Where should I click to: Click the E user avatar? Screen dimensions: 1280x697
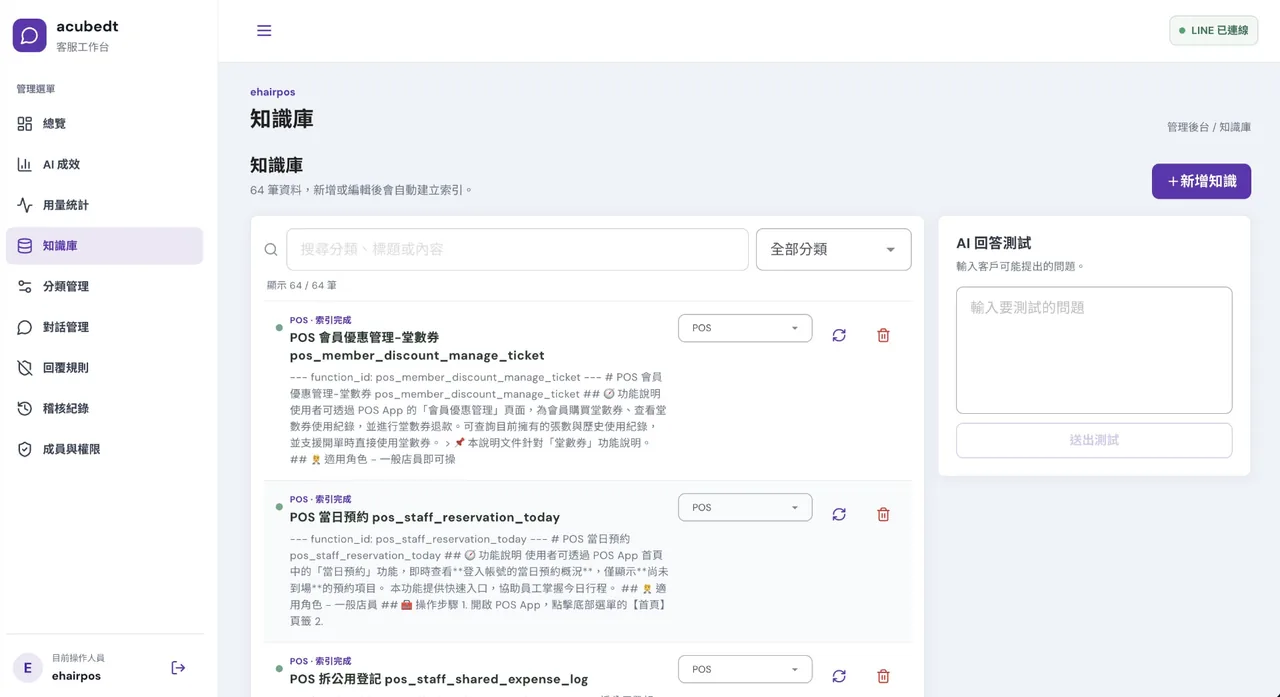click(x=27, y=667)
